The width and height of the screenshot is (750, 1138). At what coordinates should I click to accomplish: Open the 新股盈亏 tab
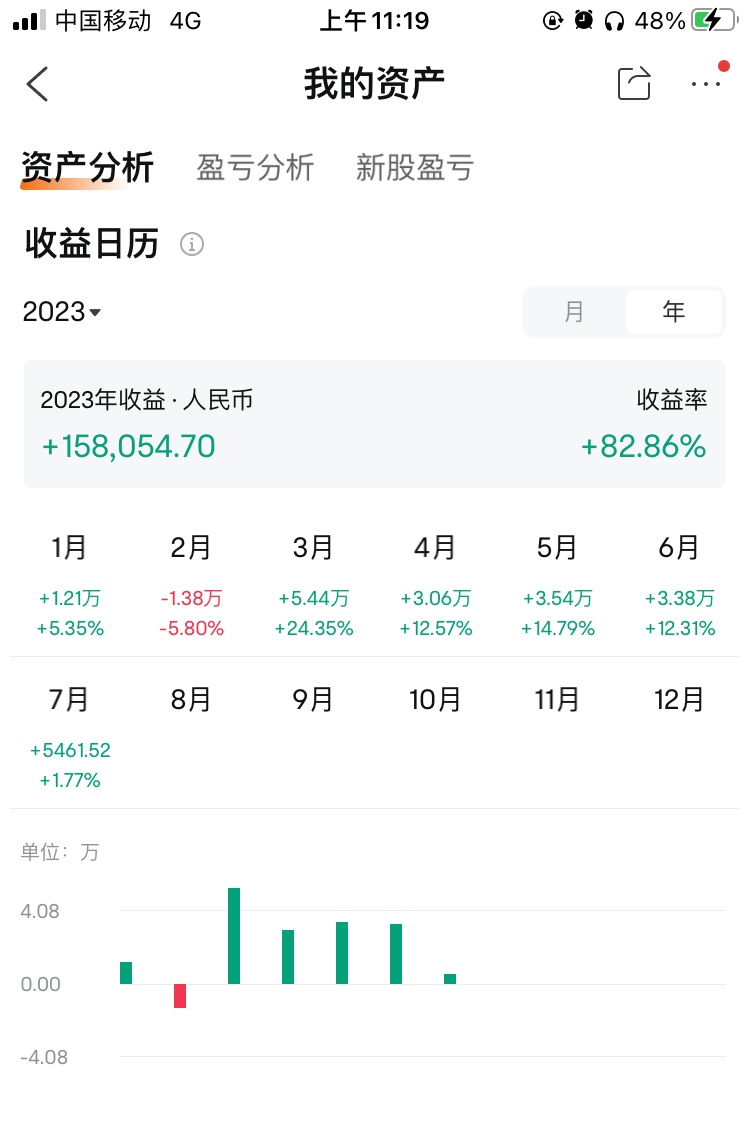(414, 167)
